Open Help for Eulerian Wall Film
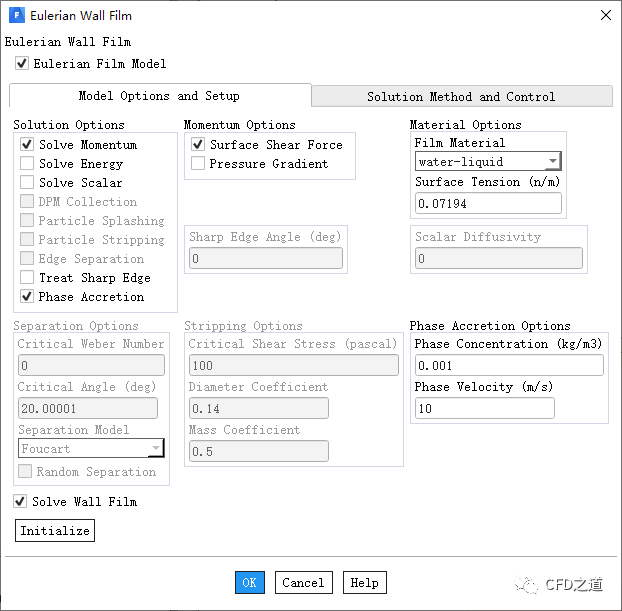The image size is (622, 611). 365,582
